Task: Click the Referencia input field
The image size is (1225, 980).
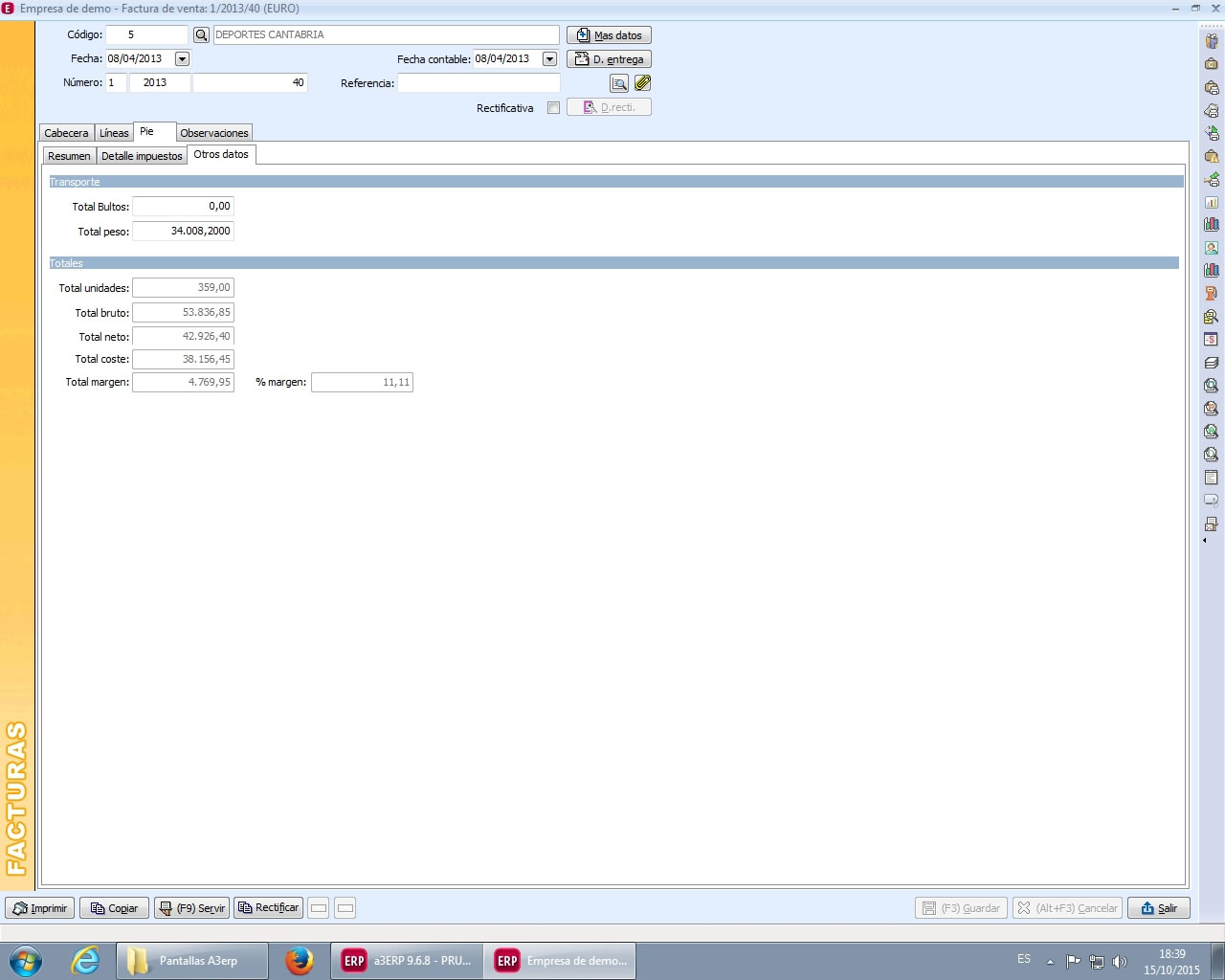Action: point(479,83)
